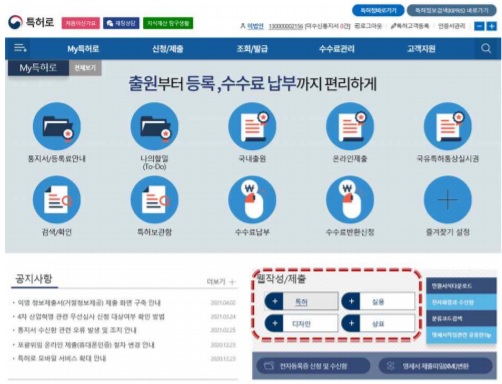Open the 나의할일 (To-Do) icon

154,126
